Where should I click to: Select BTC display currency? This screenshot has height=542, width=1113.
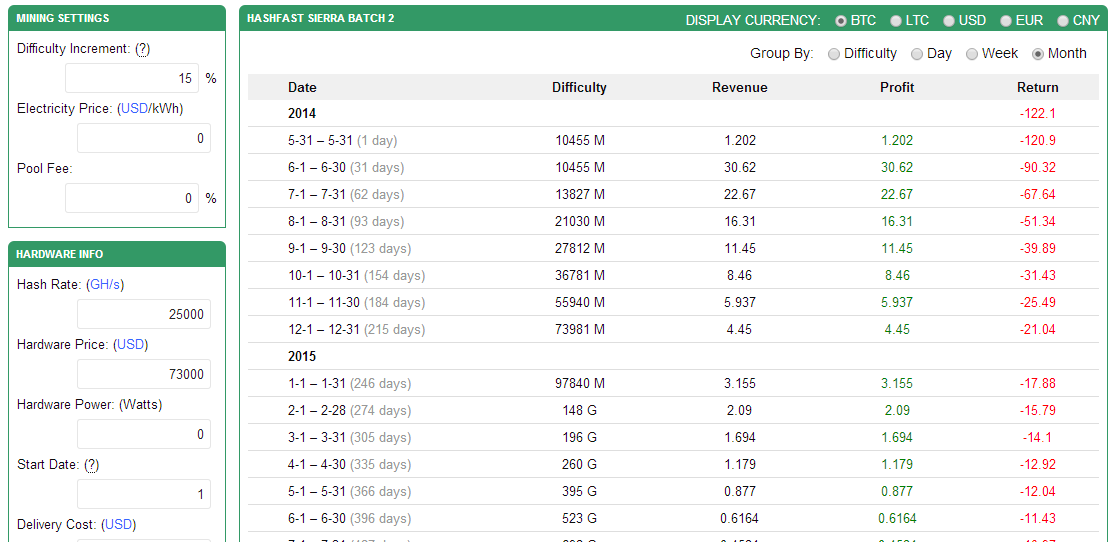[x=841, y=21]
